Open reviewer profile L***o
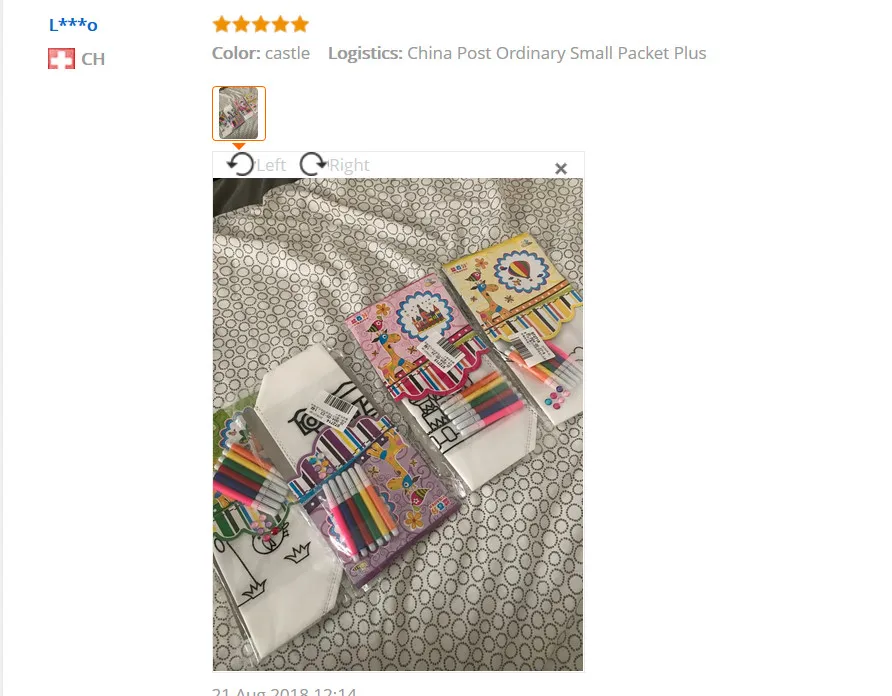This screenshot has width=892, height=696. [73, 24]
